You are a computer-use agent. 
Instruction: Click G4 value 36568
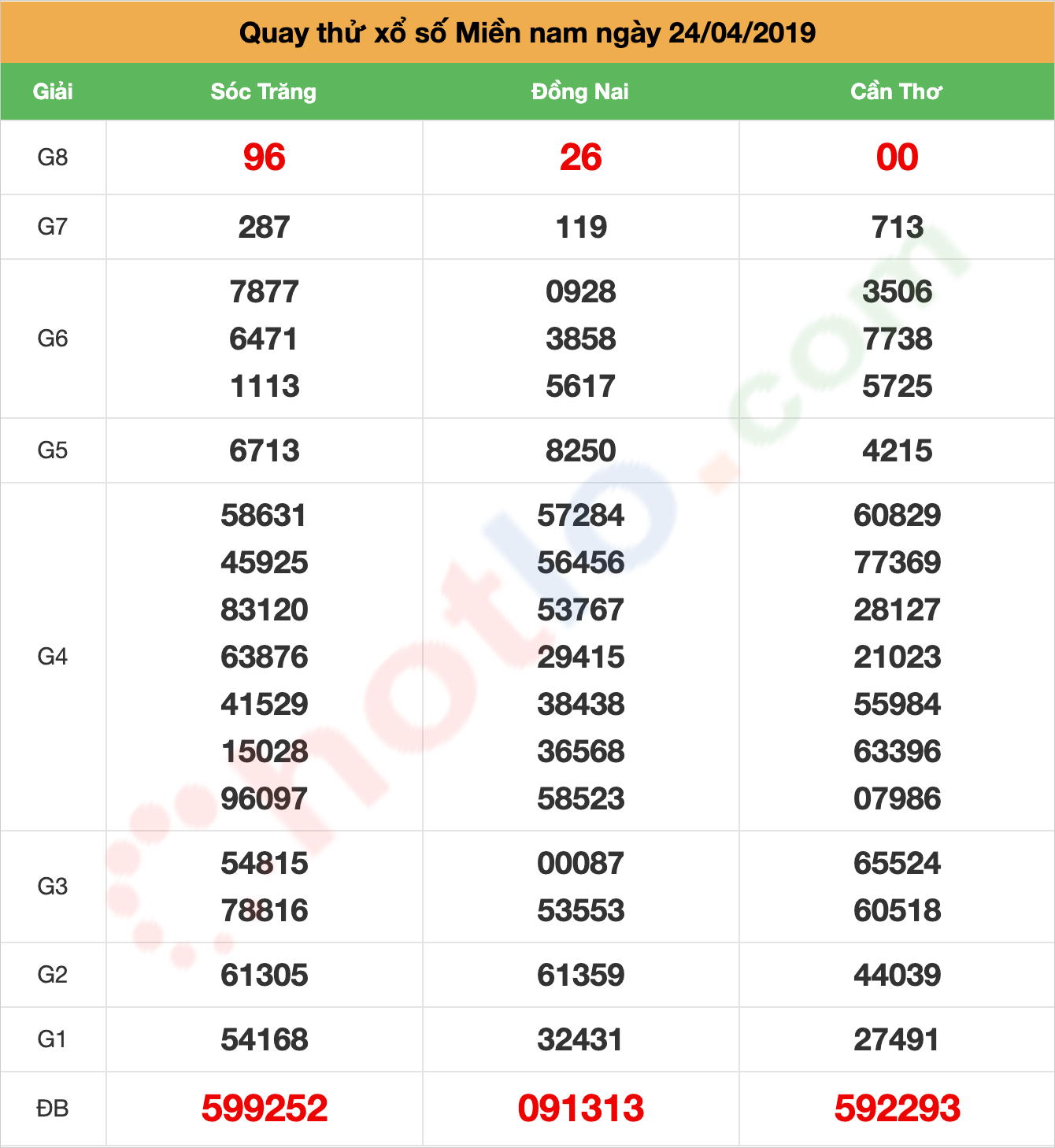(x=581, y=752)
